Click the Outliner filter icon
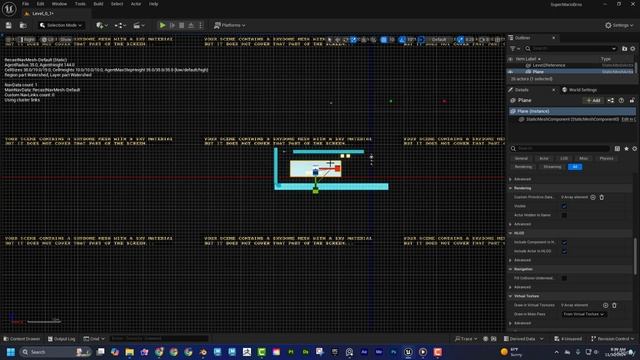This screenshot has width=640, height=360. coord(514,49)
